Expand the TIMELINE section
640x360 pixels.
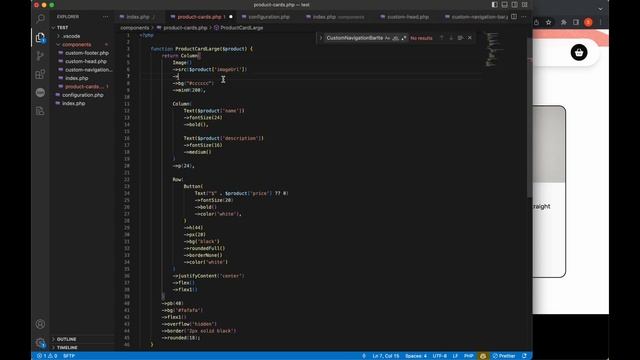67,348
